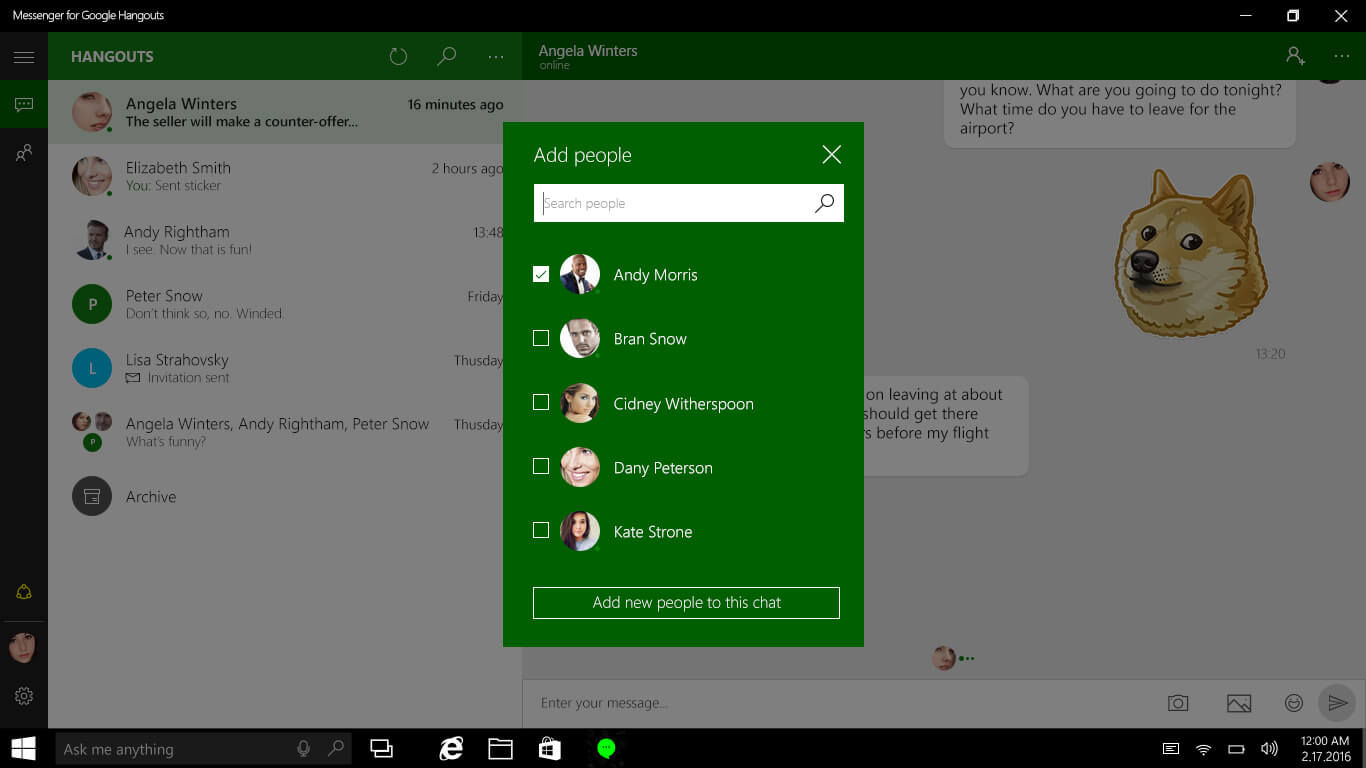The image size is (1366, 768).
Task: Click the picture attach icon
Action: coord(1239,703)
